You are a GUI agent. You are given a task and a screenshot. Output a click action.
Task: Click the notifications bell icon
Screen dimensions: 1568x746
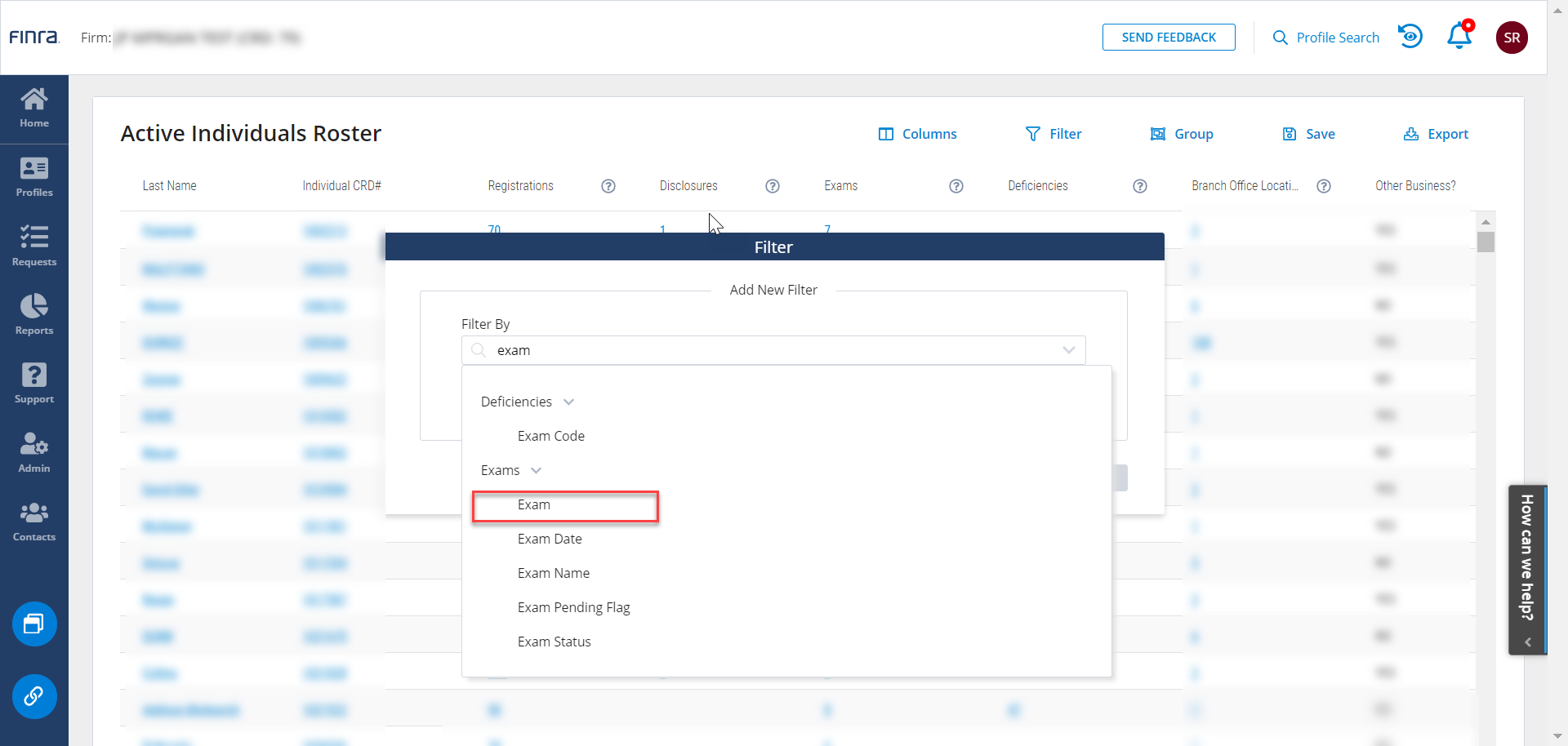(1459, 37)
